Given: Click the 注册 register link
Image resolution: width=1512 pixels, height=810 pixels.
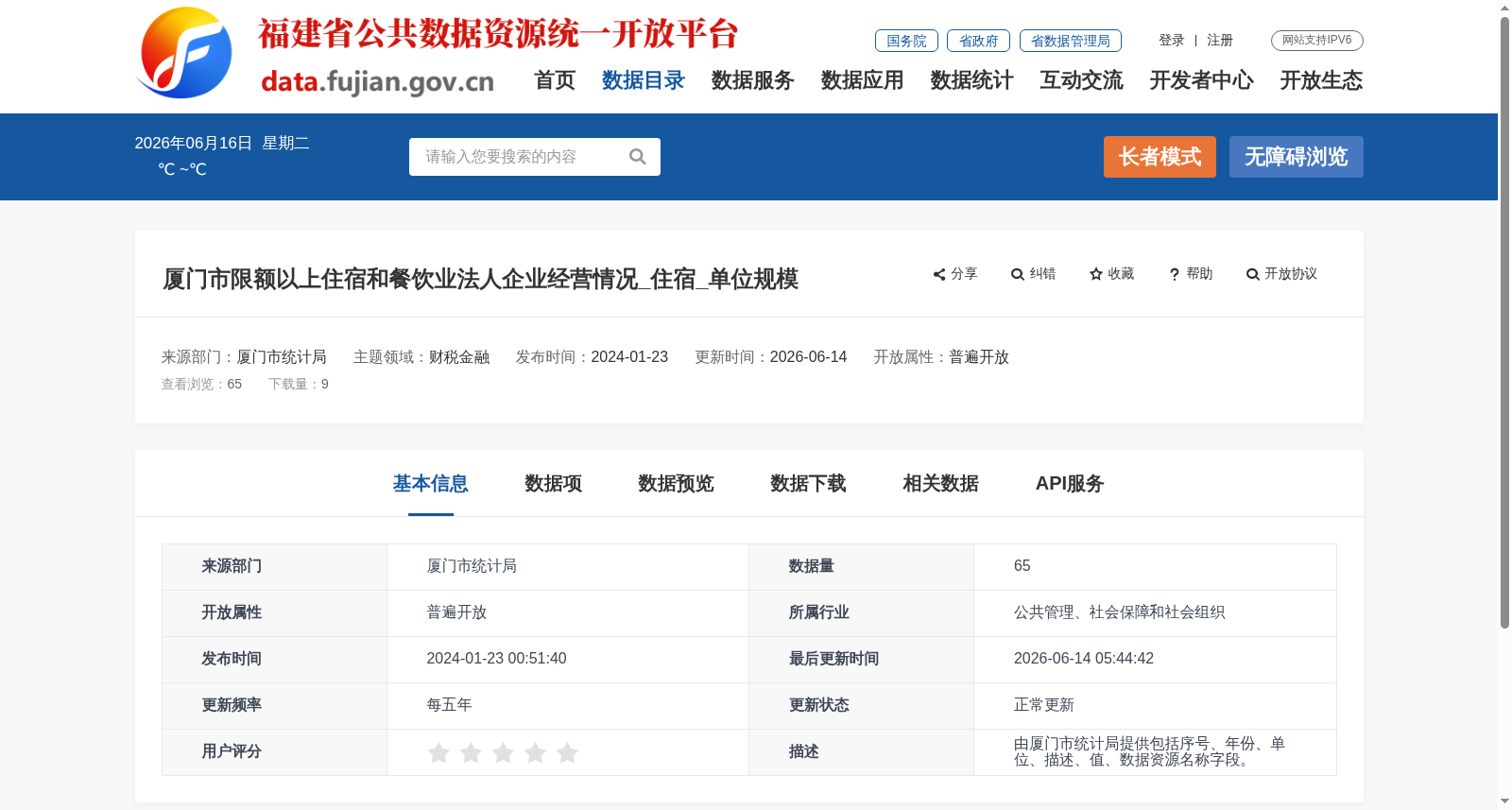Looking at the screenshot, I should (1220, 41).
